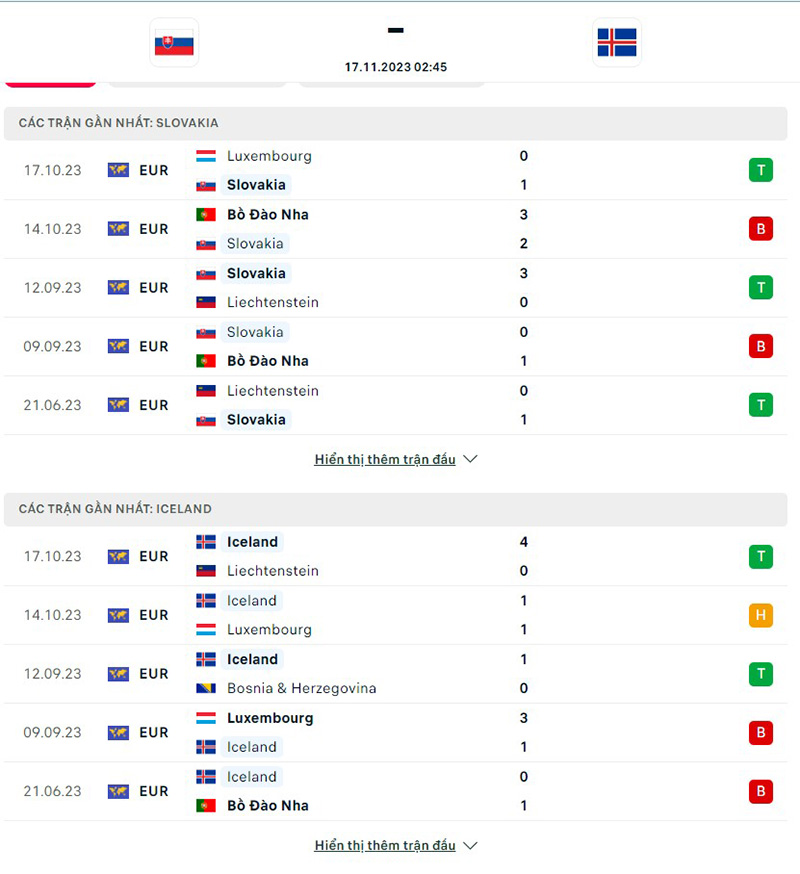Click the green T badge on the Luxembourg-Slovakia row
This screenshot has width=800, height=874.
coord(761,170)
